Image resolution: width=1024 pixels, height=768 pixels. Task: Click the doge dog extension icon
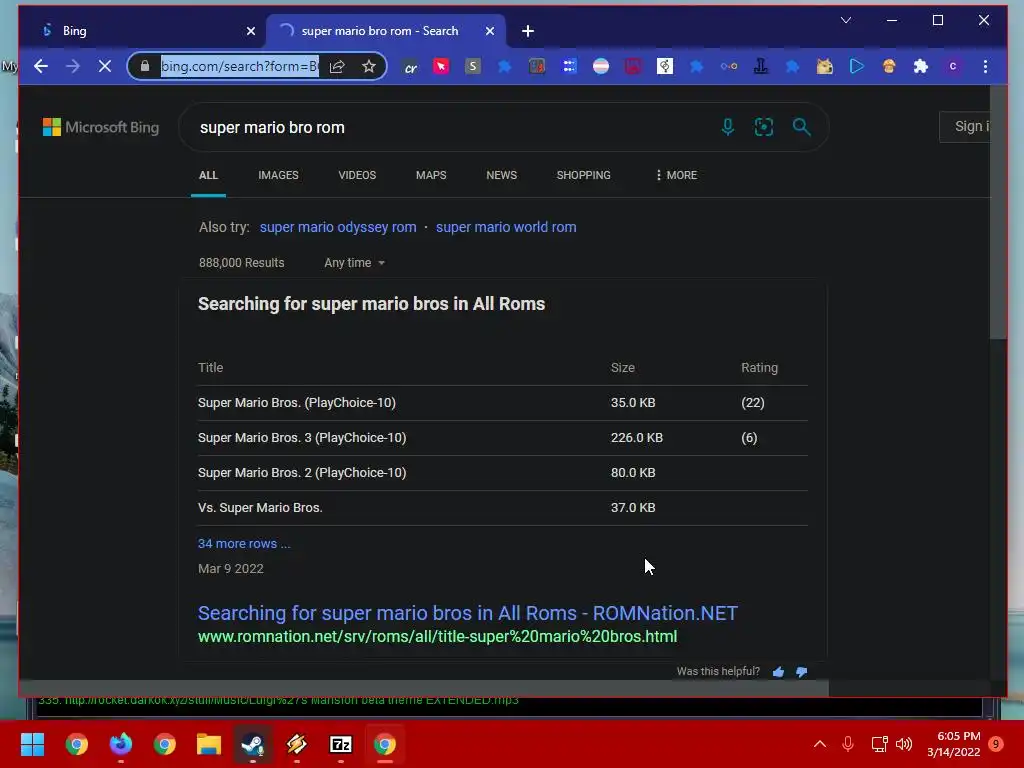click(825, 66)
